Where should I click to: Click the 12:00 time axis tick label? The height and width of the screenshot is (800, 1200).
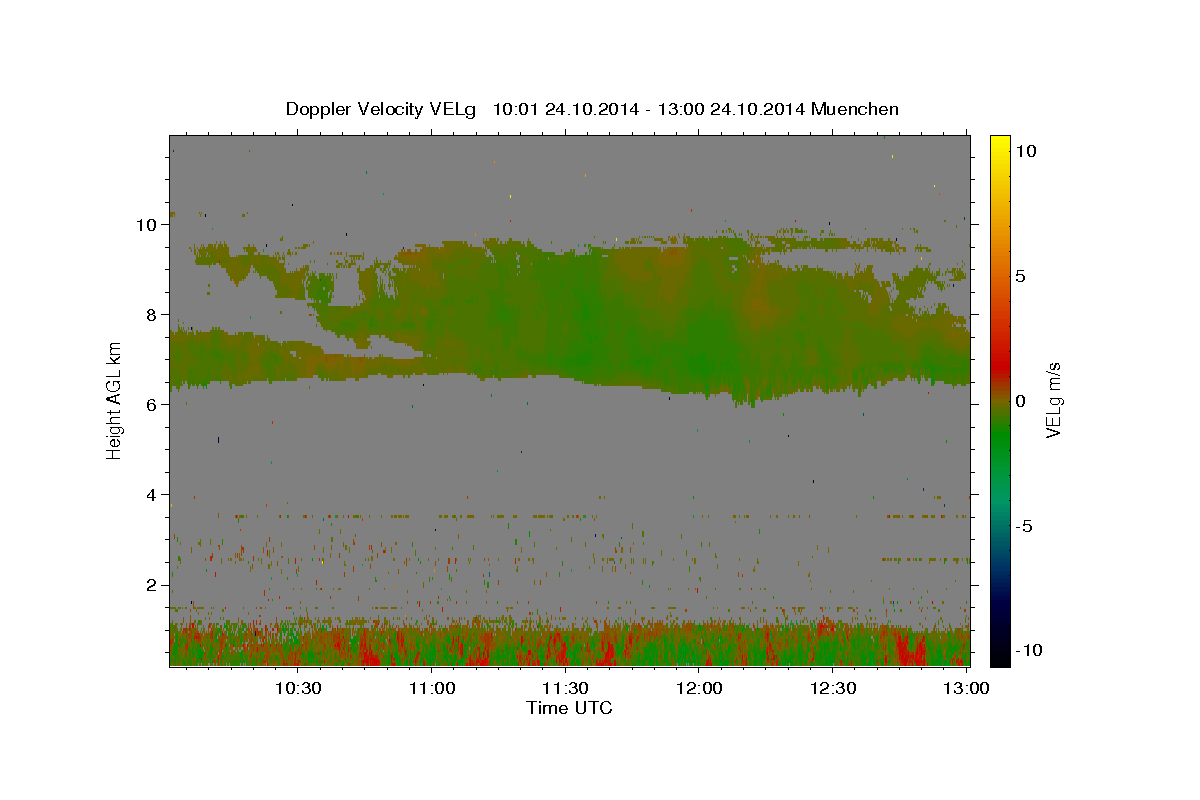pyautogui.click(x=699, y=688)
